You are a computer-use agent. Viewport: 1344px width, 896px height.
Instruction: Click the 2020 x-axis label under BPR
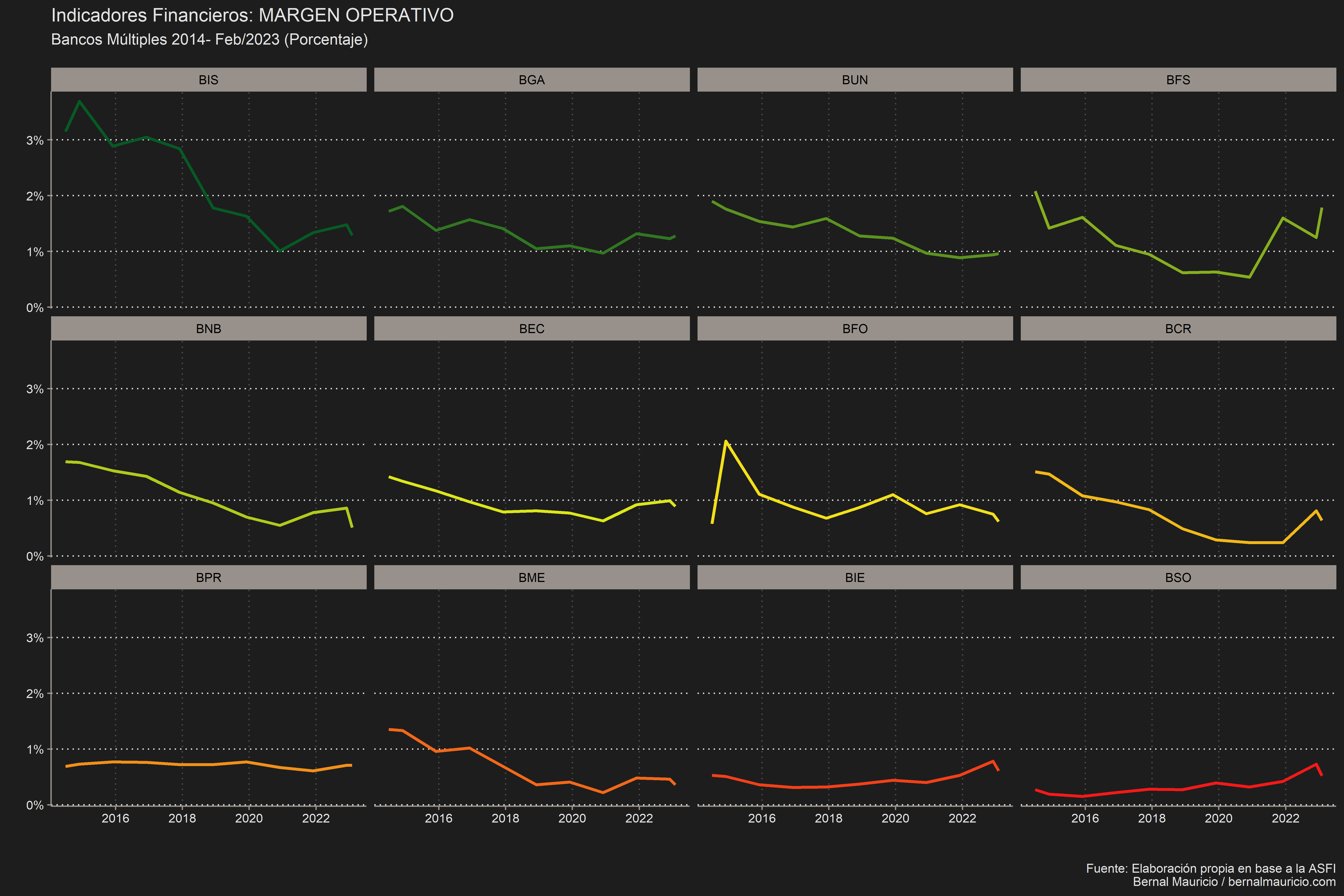point(249,818)
